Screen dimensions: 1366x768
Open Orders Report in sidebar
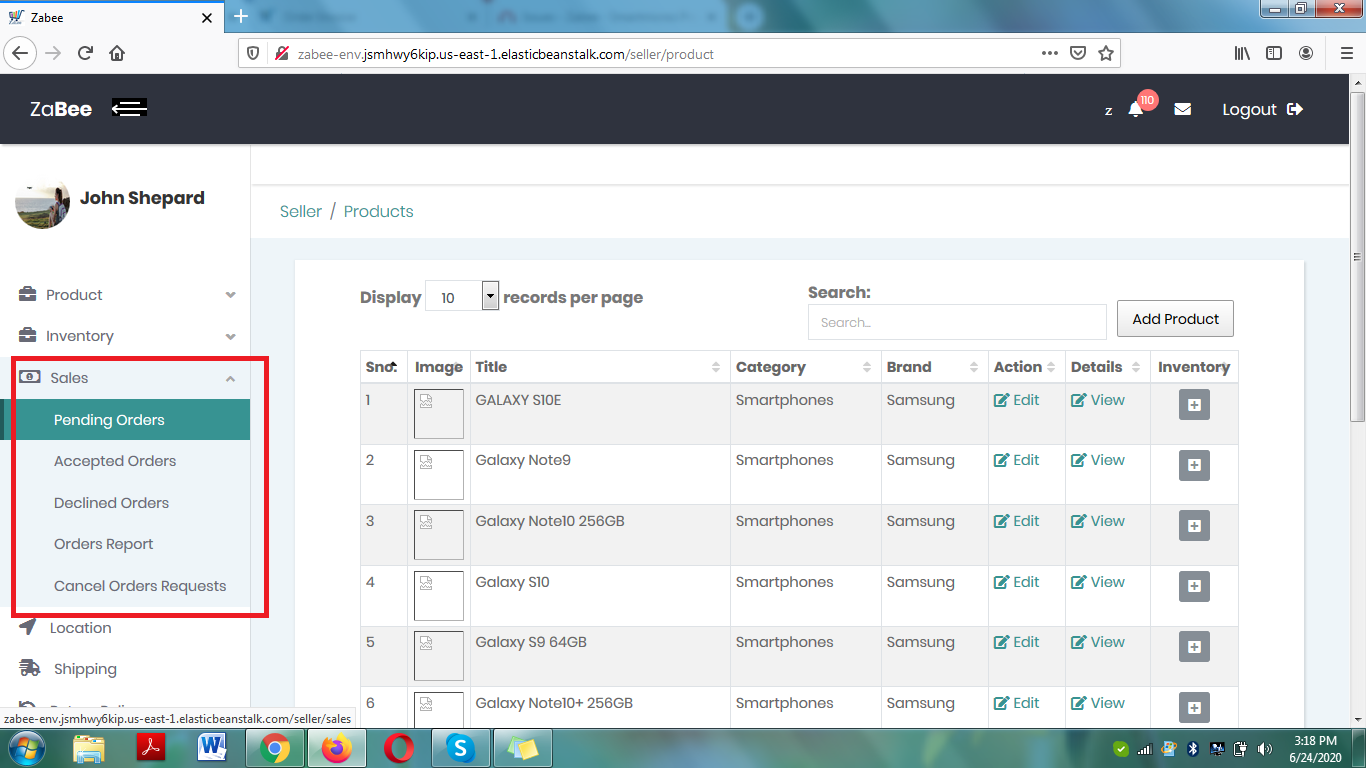(x=104, y=544)
